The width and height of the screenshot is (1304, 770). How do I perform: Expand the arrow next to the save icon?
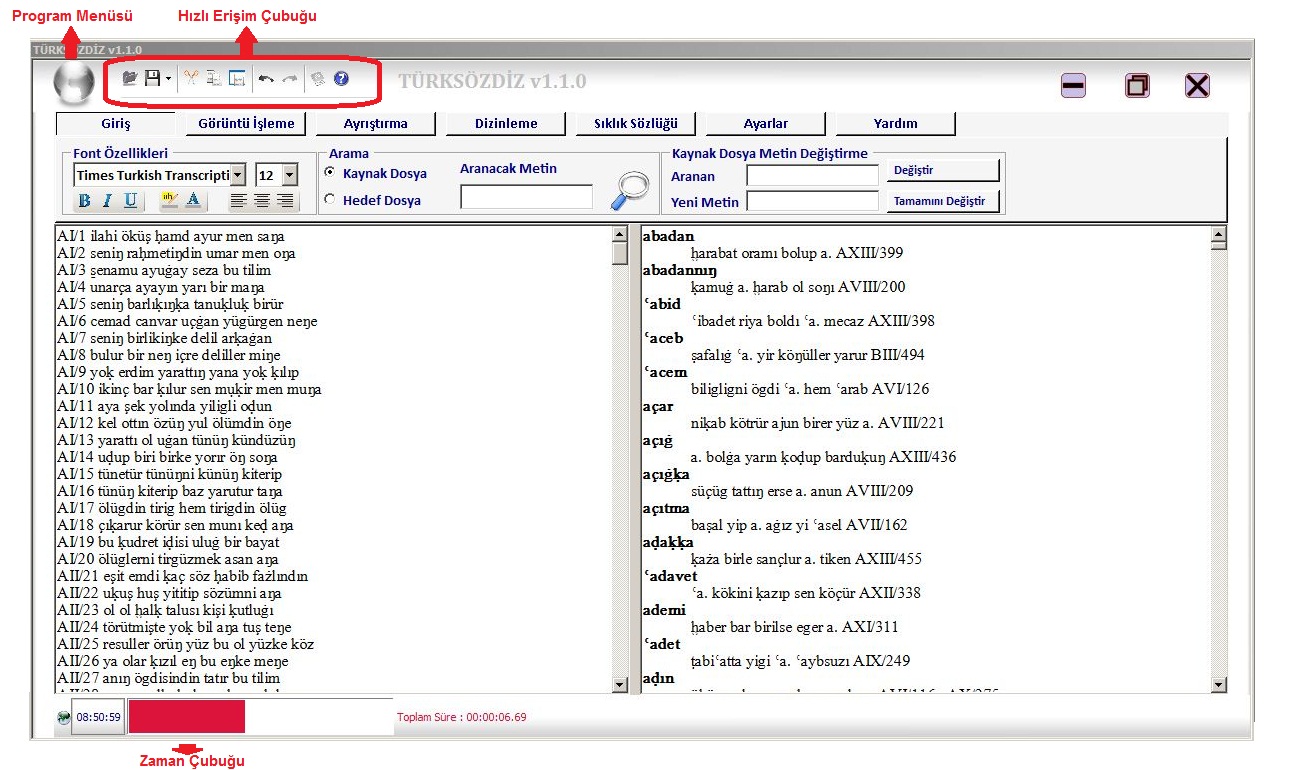click(x=168, y=78)
